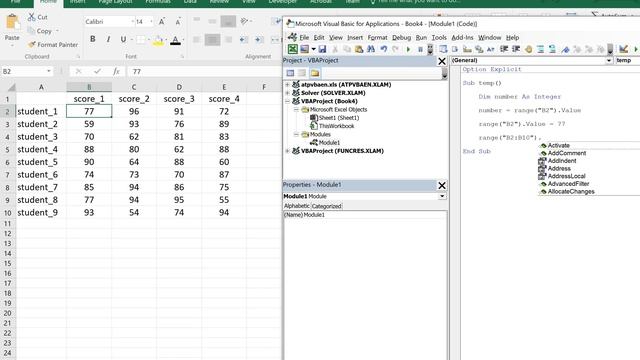Screen dimensions: 640x360
Task: Open the VBA Add-Ins menu
Action: [462, 38]
